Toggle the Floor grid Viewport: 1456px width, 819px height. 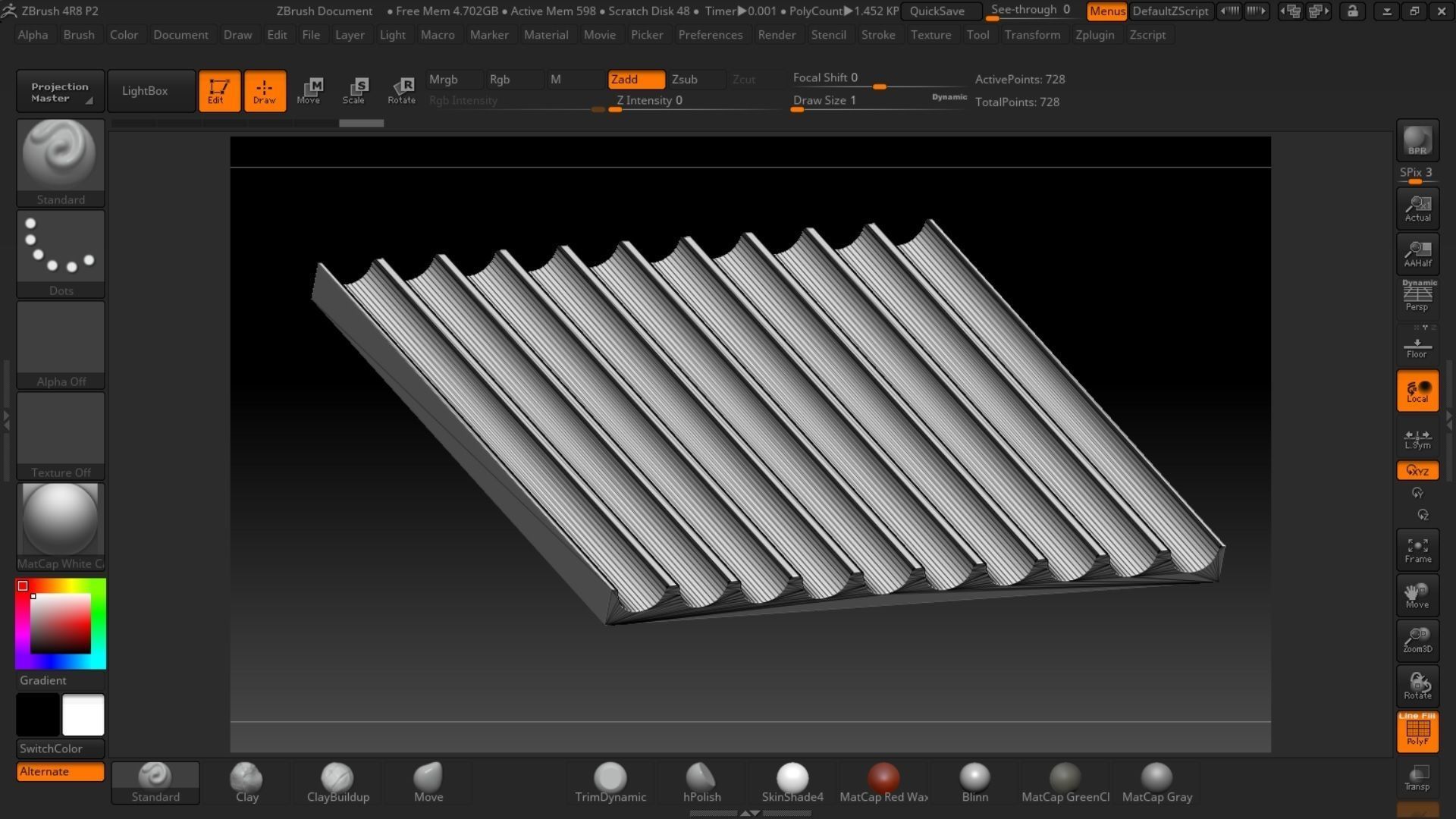click(x=1417, y=346)
